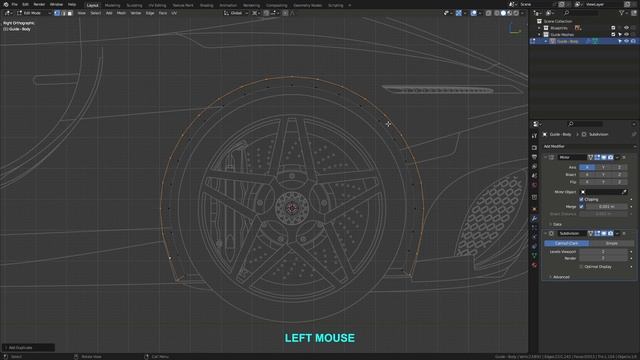Open the Material properties tab

(x=534, y=265)
